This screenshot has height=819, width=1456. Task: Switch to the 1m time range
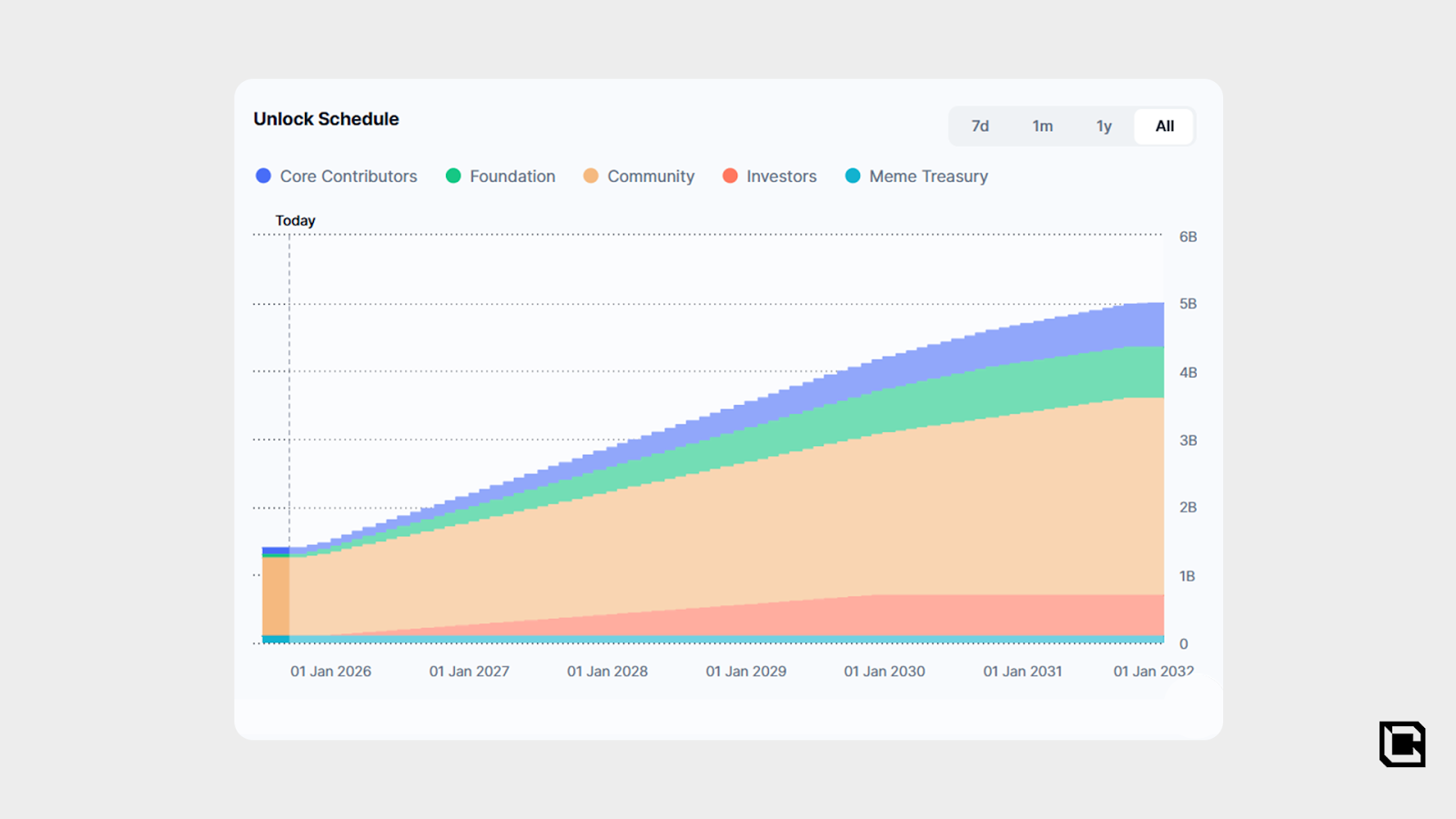pyautogui.click(x=1042, y=126)
